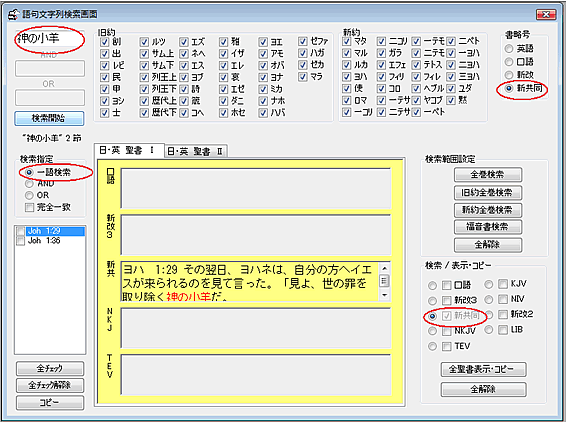
Task: Click 福音書検索 button
Action: coord(487,227)
